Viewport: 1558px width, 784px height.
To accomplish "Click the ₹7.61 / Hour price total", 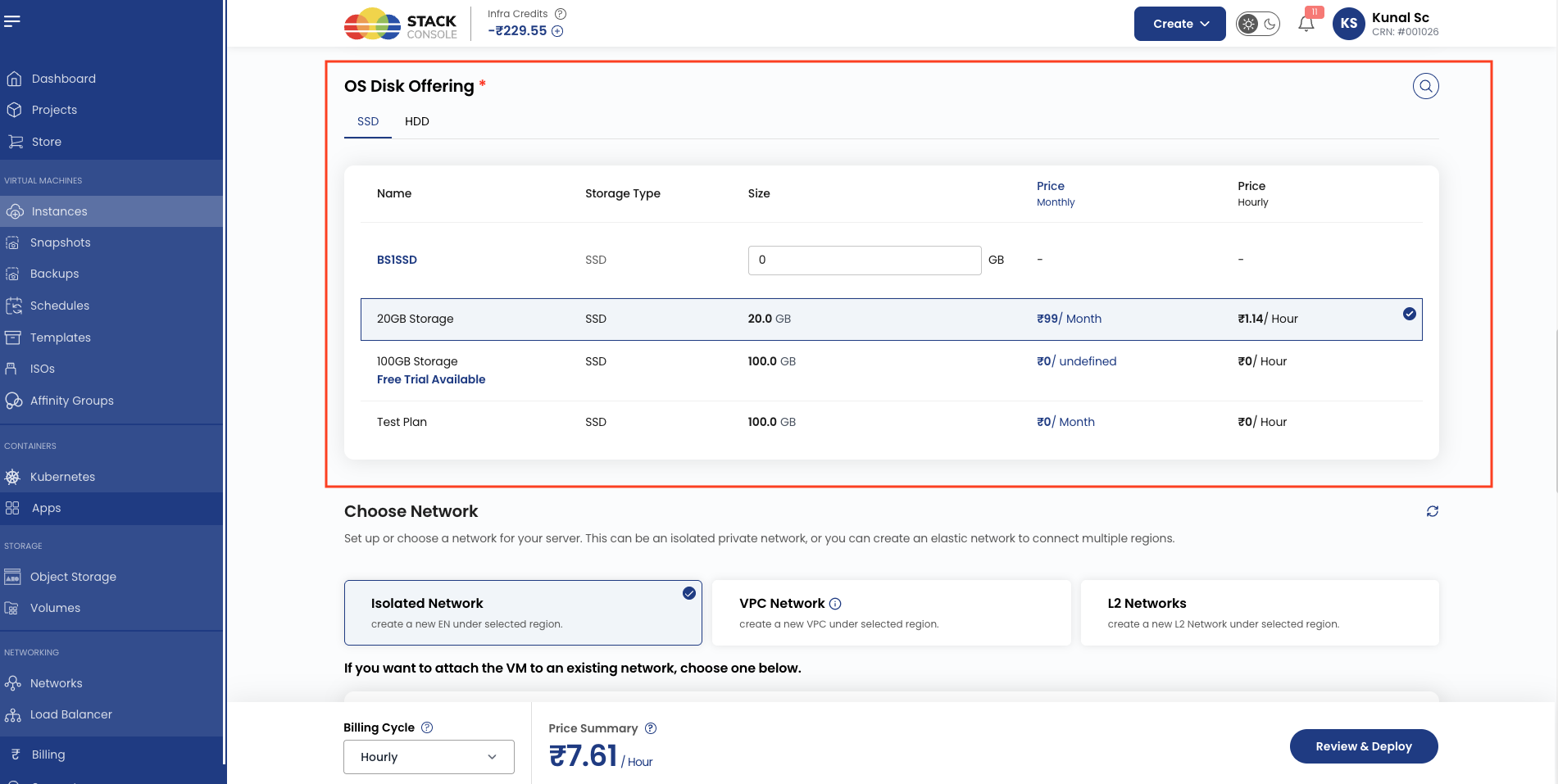I will [601, 756].
